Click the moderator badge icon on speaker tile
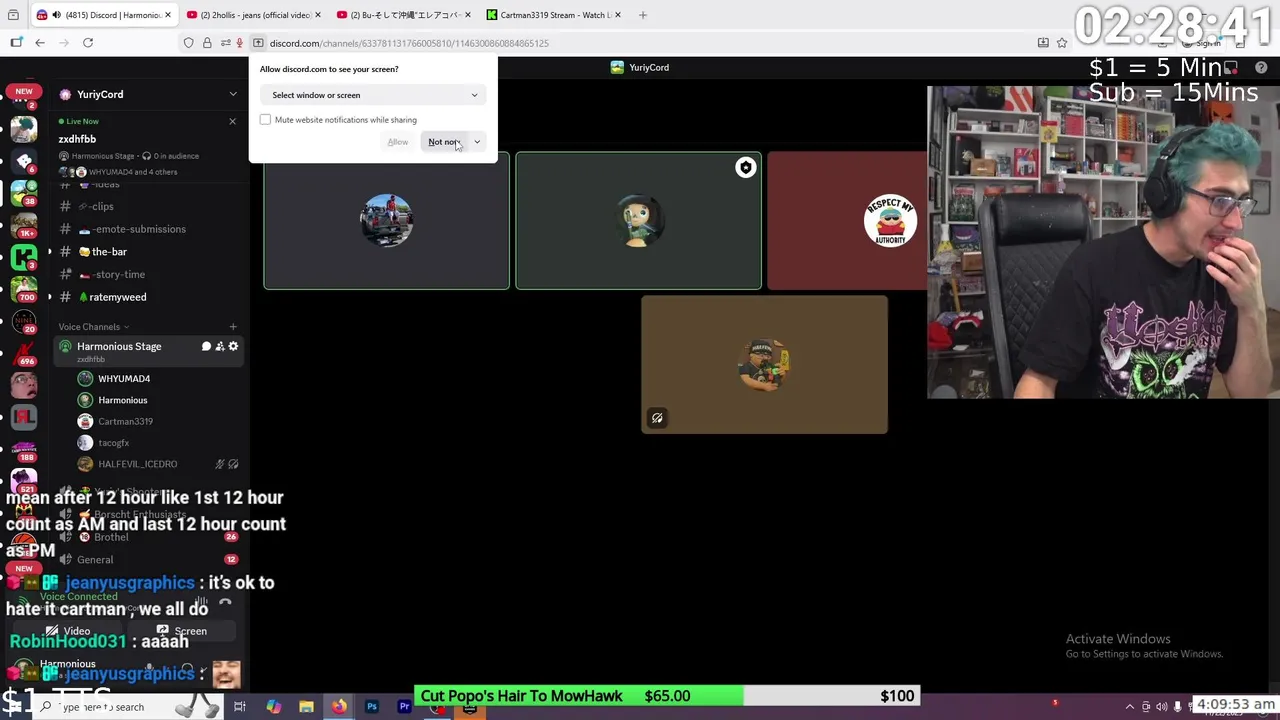Screen dimensions: 1280x720 (745, 168)
